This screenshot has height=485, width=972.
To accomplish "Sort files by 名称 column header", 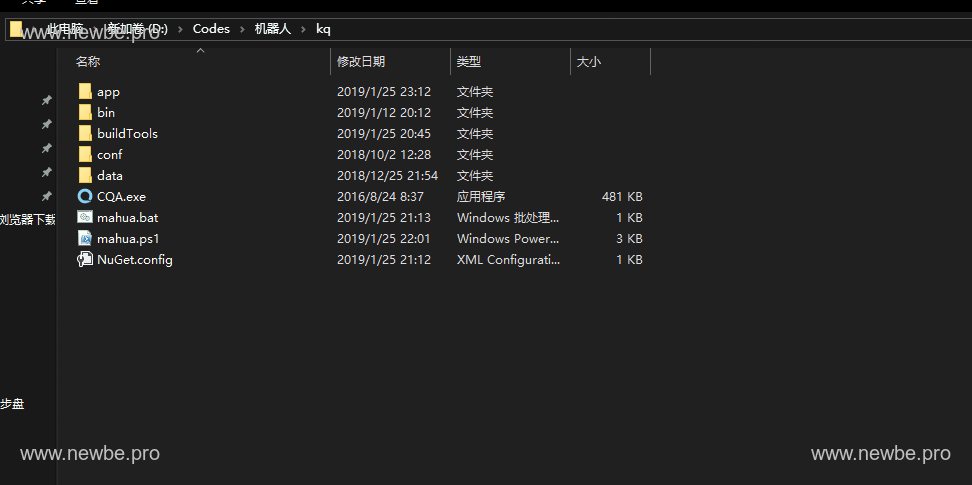I will pos(88,61).
